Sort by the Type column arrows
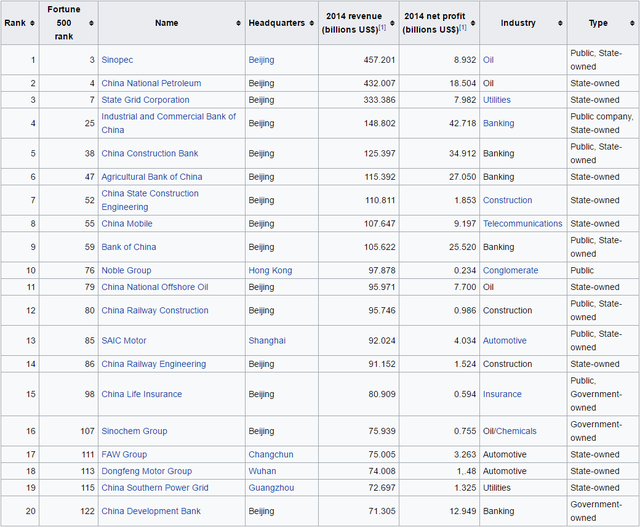 632,23
